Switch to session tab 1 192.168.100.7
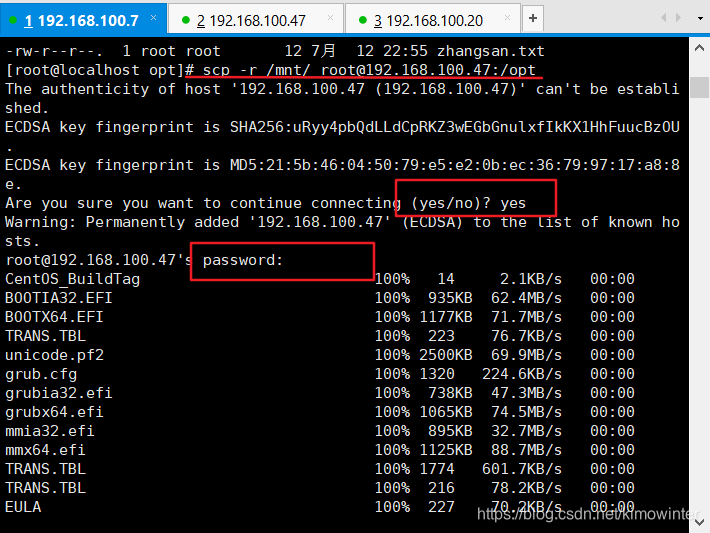 (83, 19)
